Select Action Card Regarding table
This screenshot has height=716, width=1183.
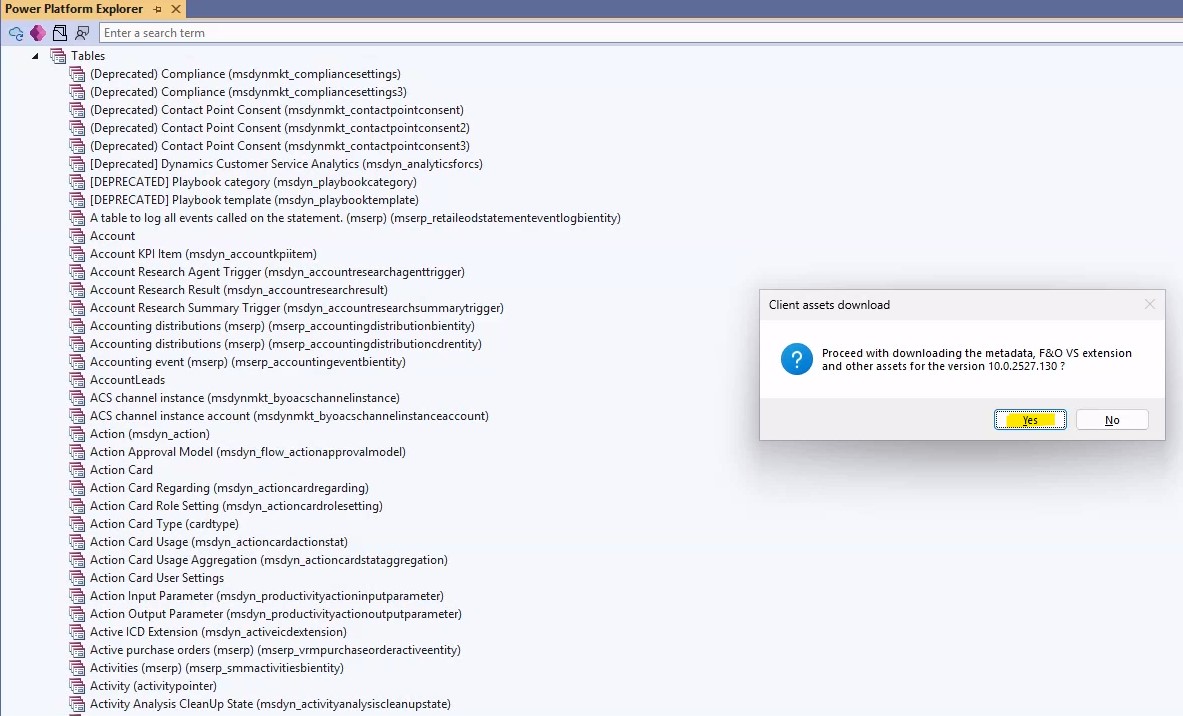coord(229,488)
